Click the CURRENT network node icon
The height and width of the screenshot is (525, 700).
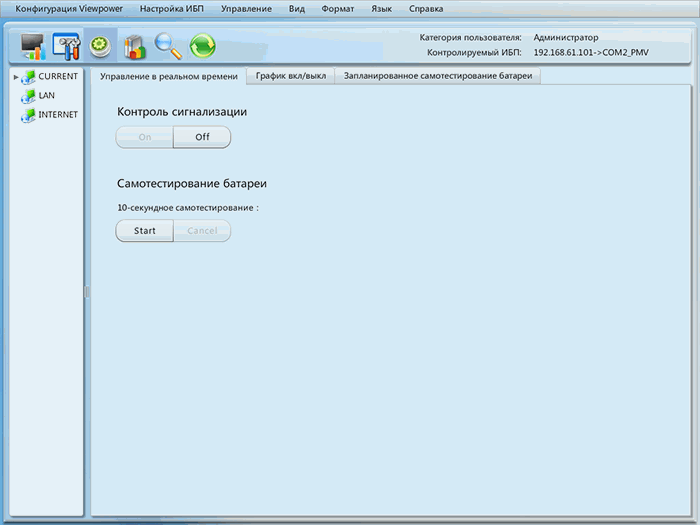(28, 77)
